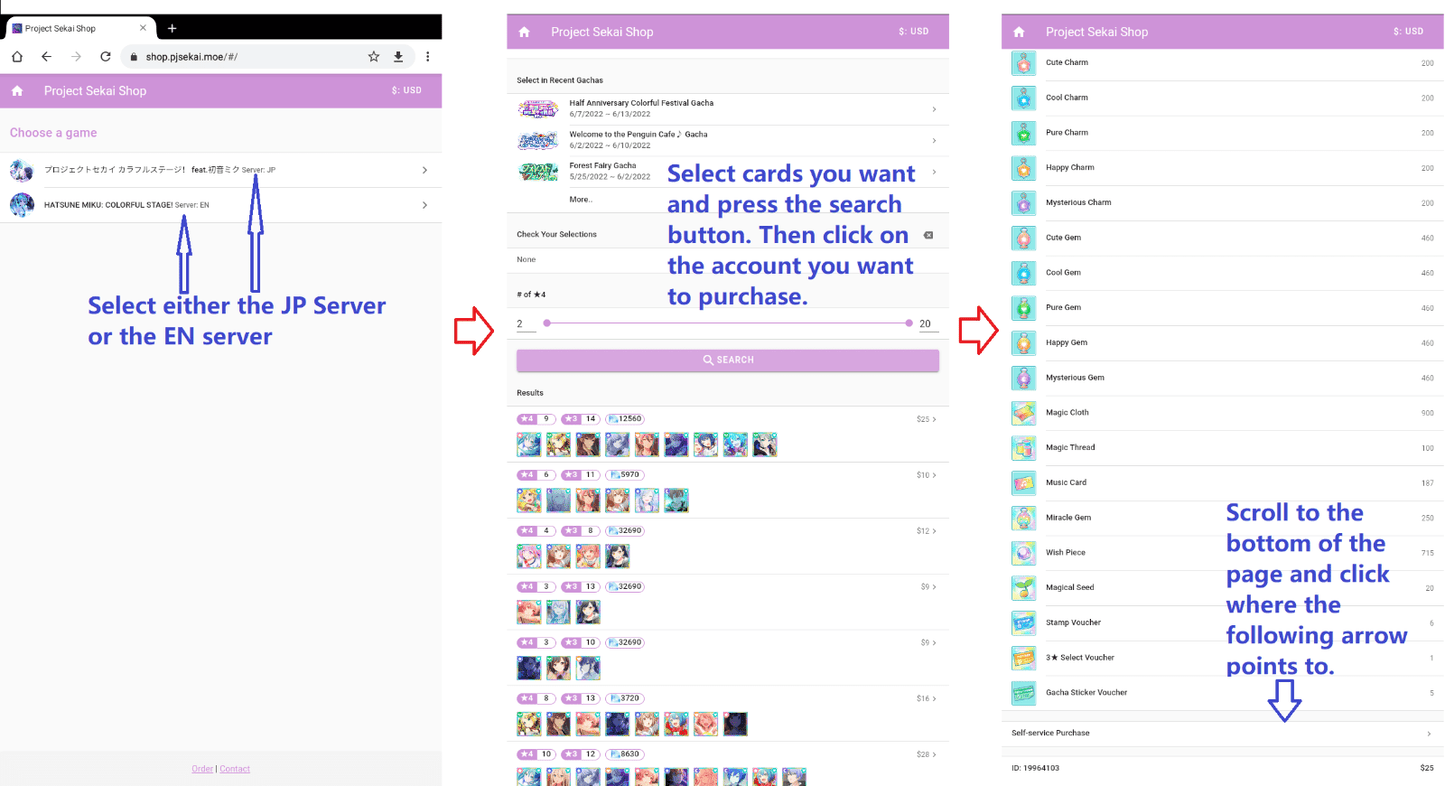Viewport: 1445px width, 786px height.
Task: Click the Wish Piece item icon
Action: tap(1024, 553)
